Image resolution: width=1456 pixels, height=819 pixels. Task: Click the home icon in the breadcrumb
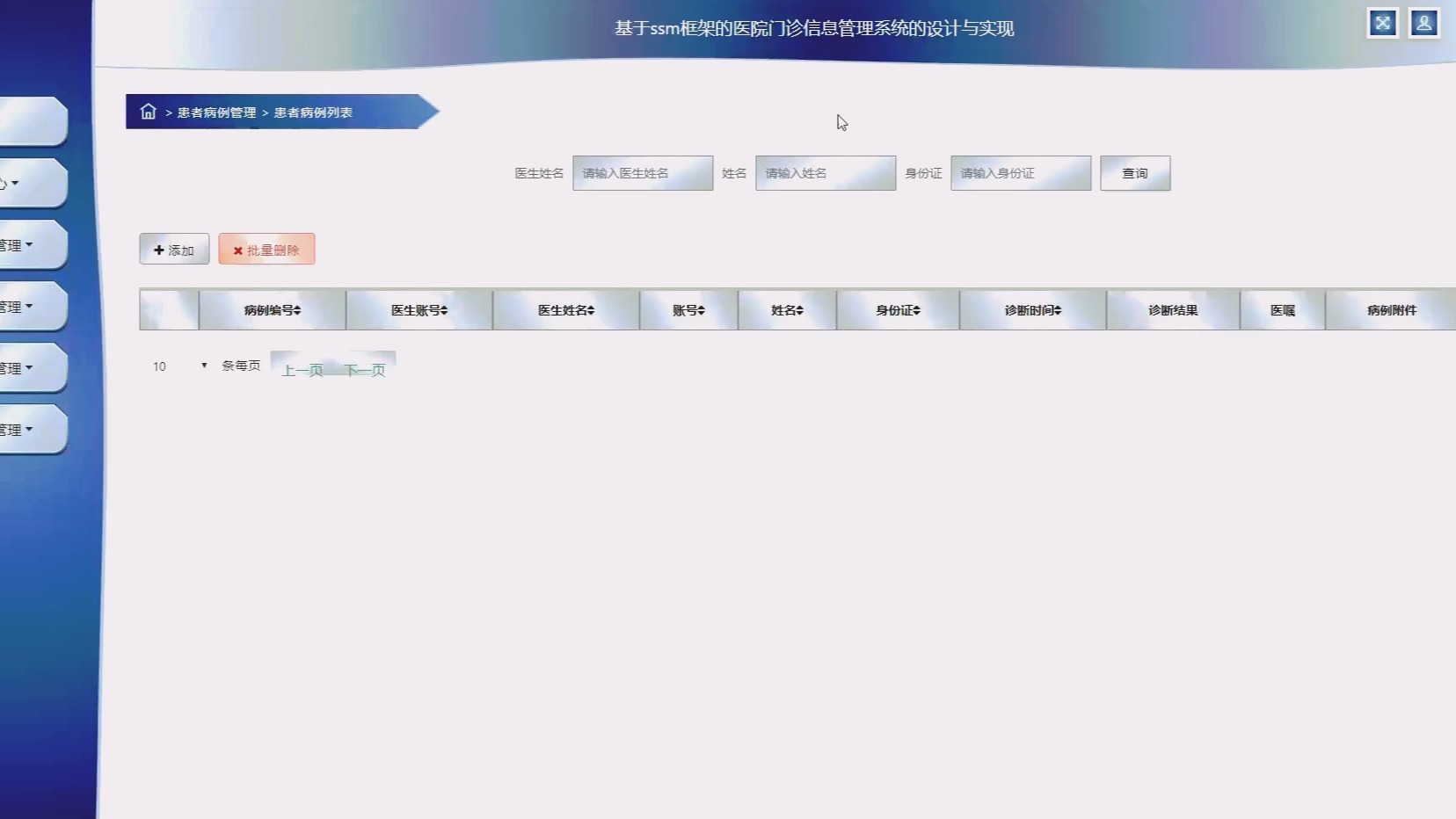coord(148,112)
